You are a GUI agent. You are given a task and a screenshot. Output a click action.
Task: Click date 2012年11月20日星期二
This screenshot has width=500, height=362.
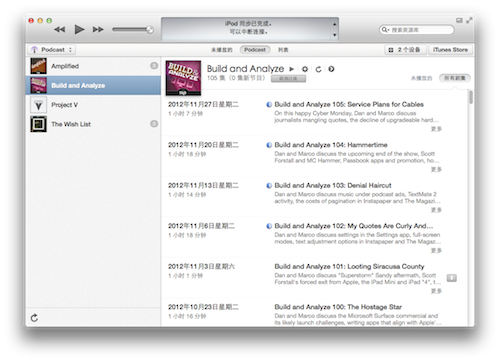203,145
